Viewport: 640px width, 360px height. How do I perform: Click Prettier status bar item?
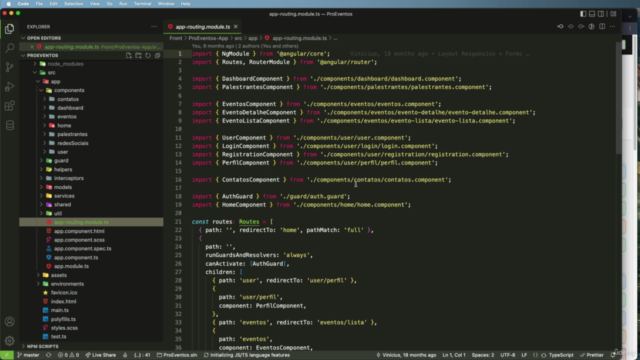[592, 355]
